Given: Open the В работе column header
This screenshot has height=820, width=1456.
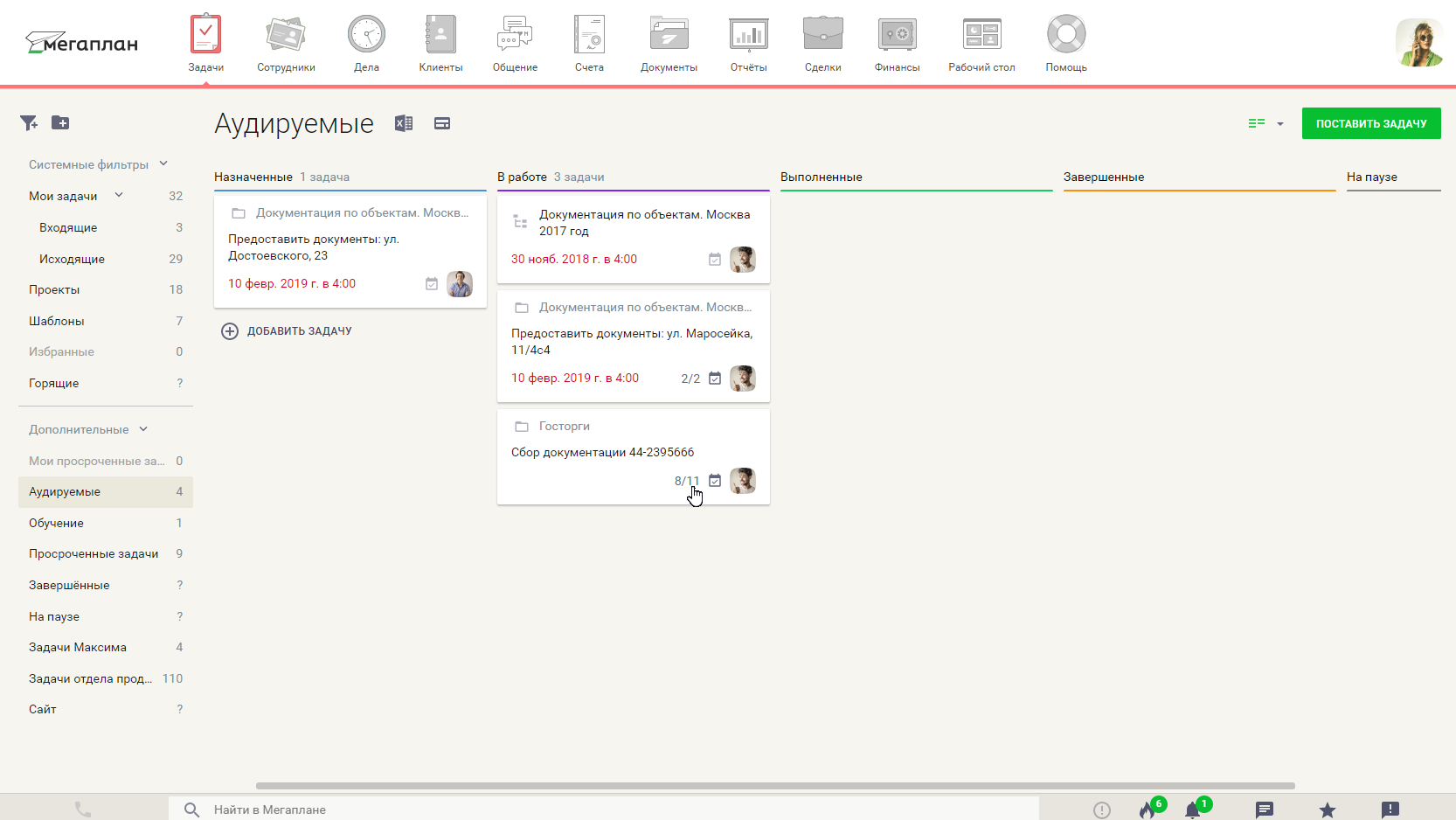Looking at the screenshot, I should tap(522, 177).
